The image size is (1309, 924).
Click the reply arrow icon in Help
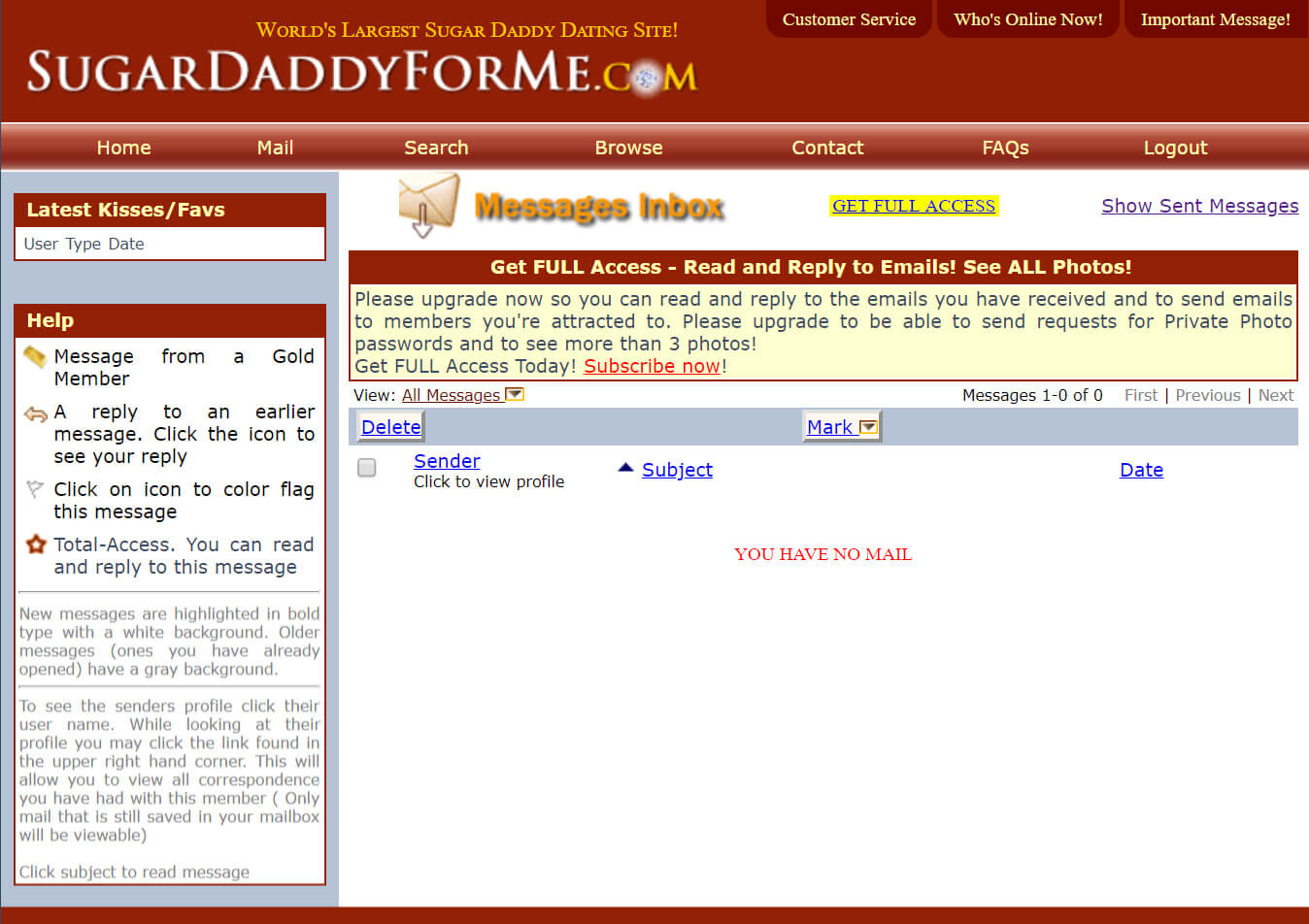point(35,414)
